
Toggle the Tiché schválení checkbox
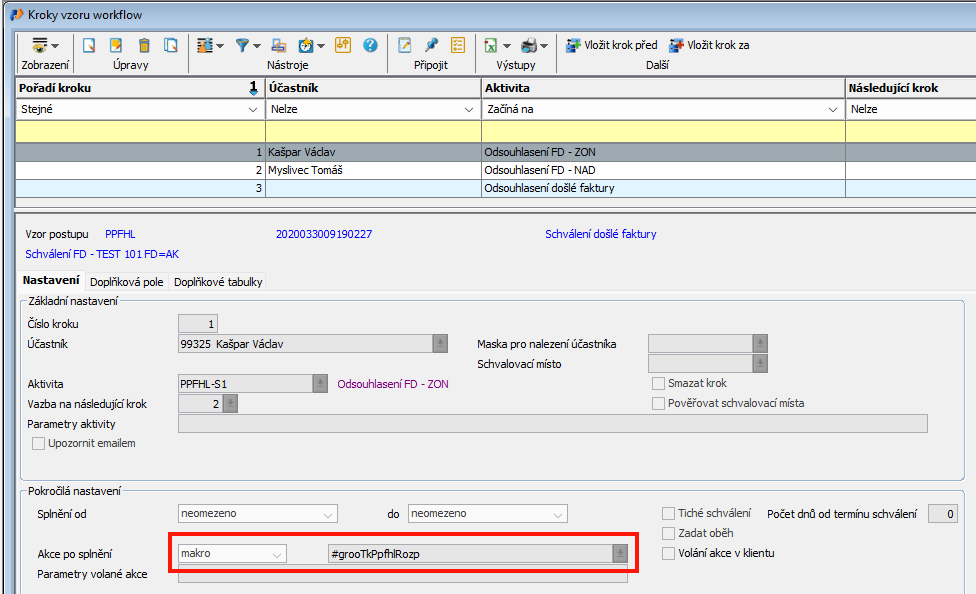(669, 513)
